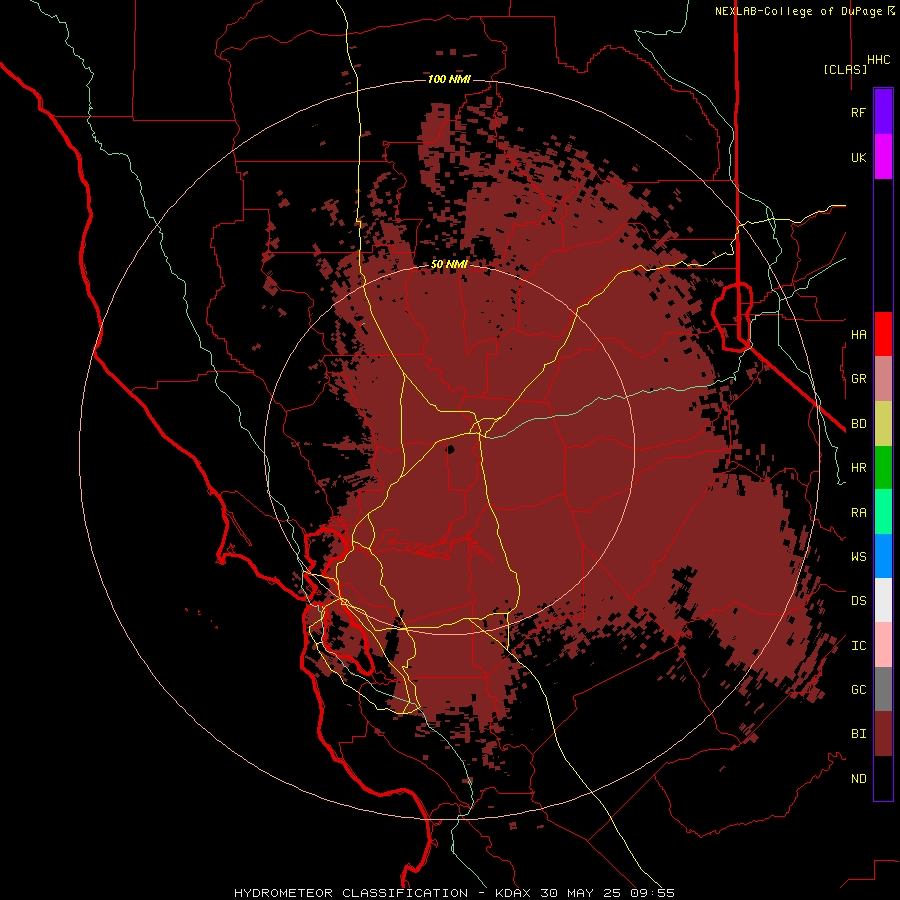Select the BD big drops legend swatch
The height and width of the screenshot is (900, 900).
pos(883,424)
